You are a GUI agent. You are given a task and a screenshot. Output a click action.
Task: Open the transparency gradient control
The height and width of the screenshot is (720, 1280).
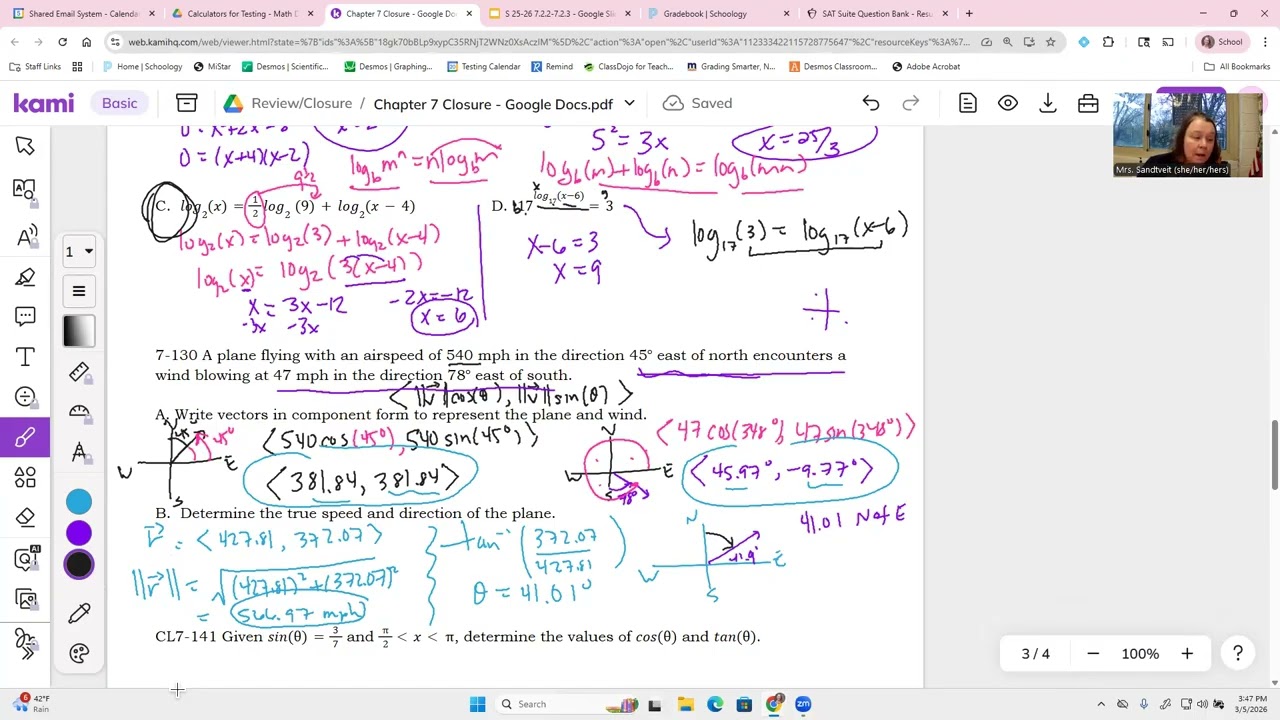tap(79, 331)
